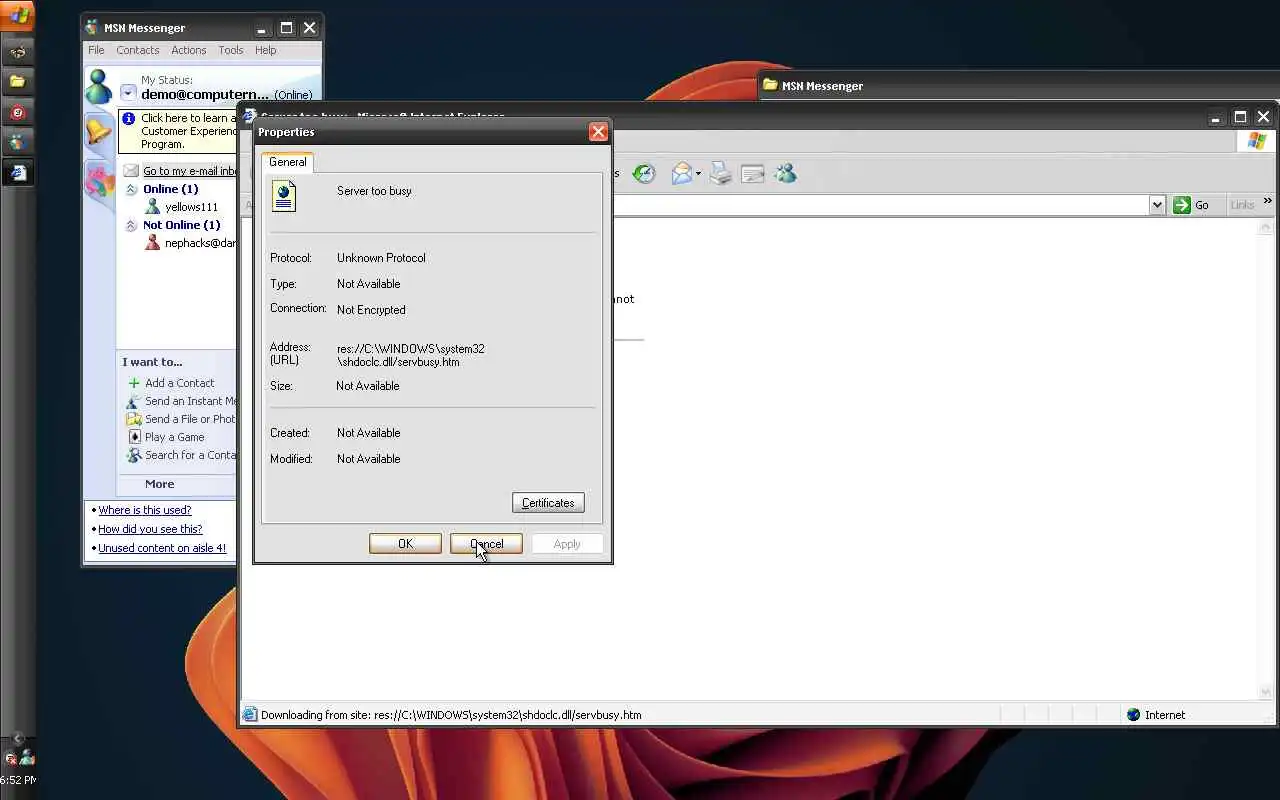1280x800 pixels.
Task: Click the Print icon in IE toolbar
Action: click(x=720, y=174)
